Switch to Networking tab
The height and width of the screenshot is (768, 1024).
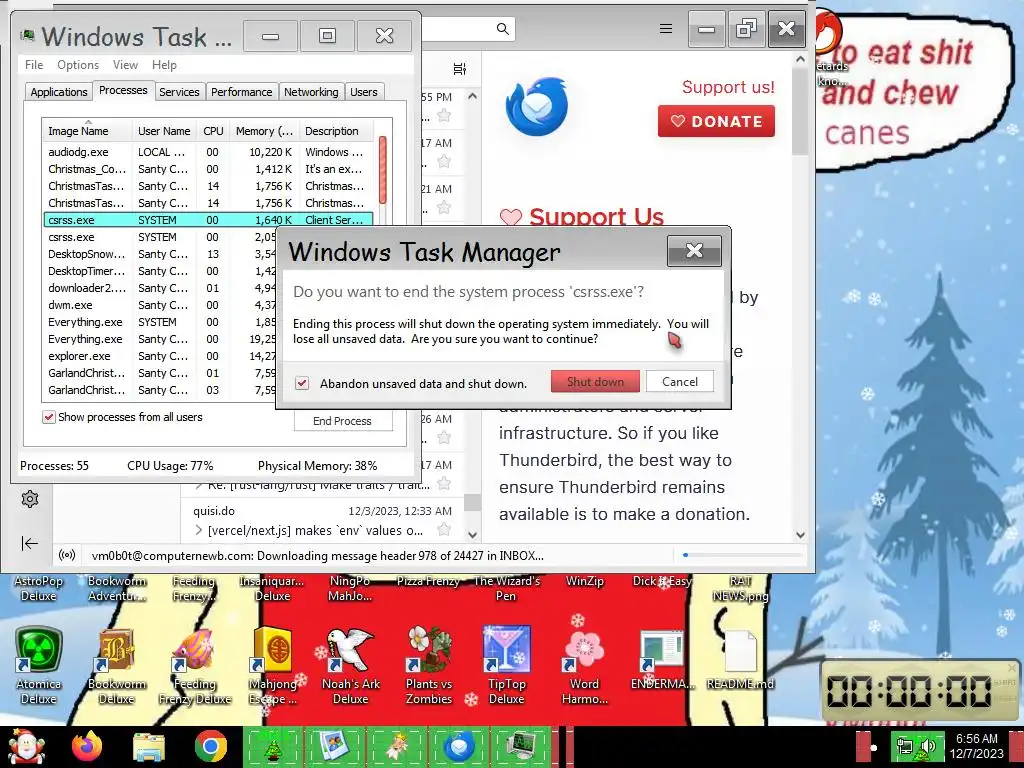pyautogui.click(x=312, y=92)
